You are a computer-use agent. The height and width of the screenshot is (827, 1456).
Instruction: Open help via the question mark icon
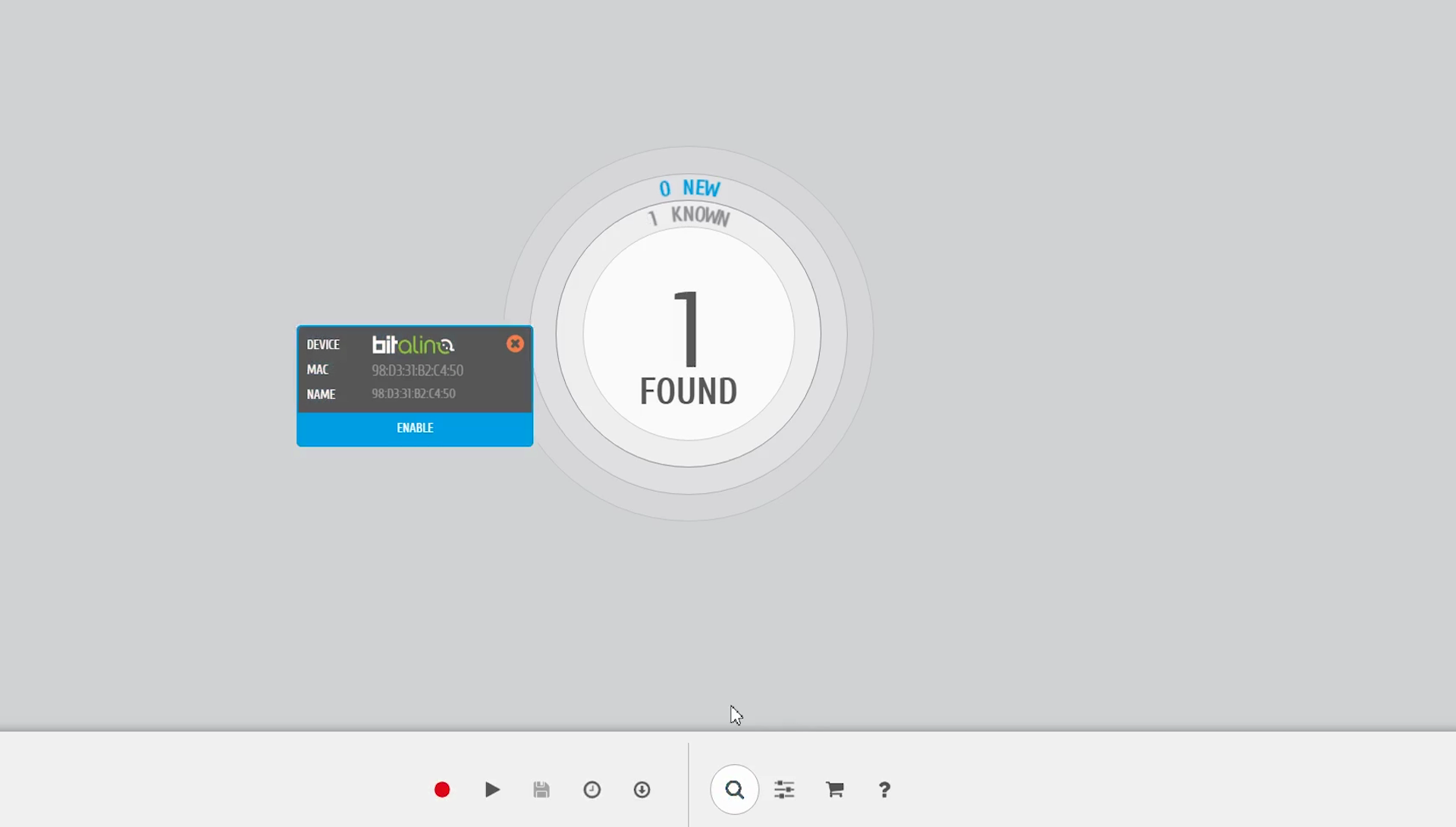pyautogui.click(x=884, y=790)
